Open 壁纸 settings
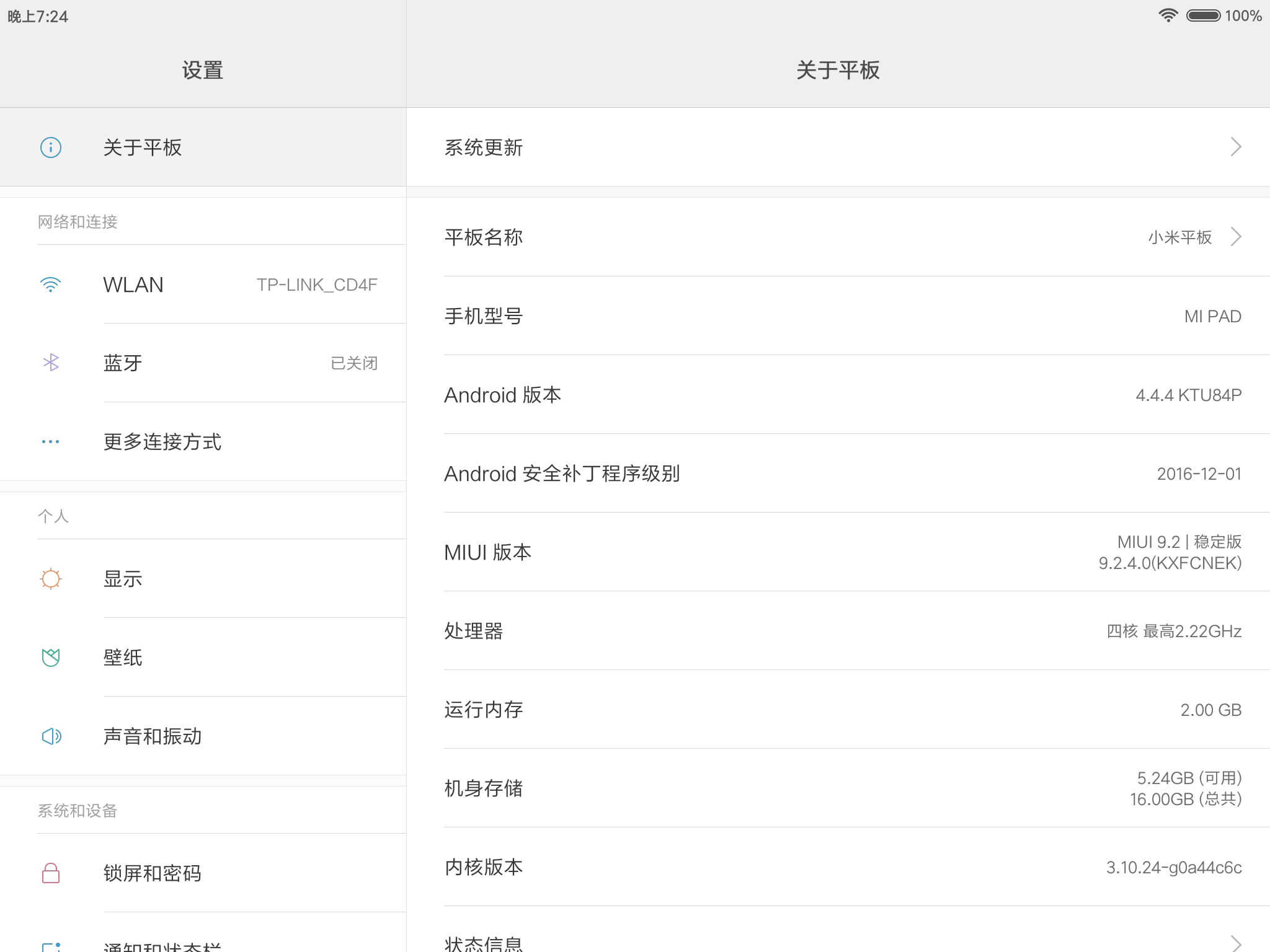 (203, 657)
